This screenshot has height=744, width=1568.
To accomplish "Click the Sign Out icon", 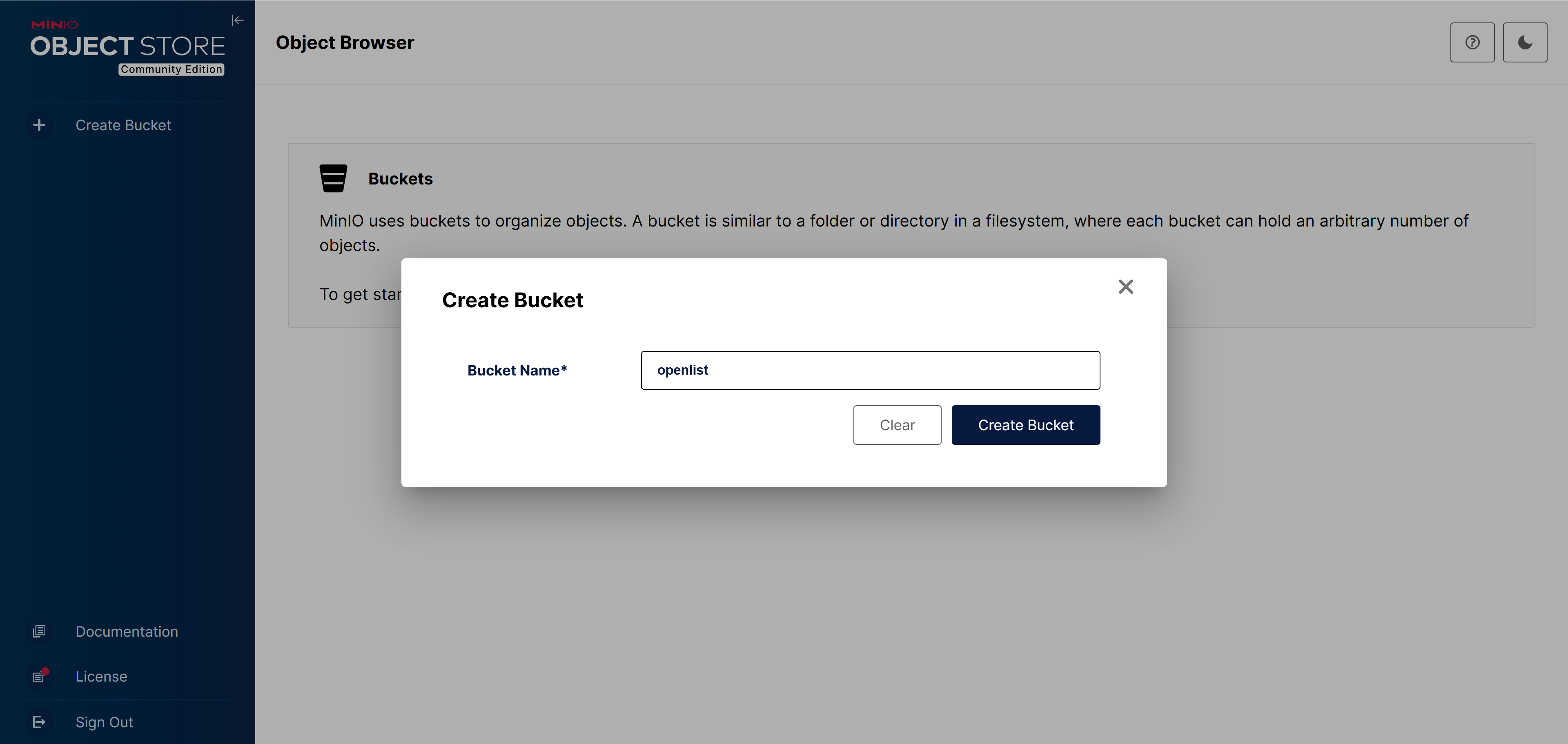I will click(40, 722).
